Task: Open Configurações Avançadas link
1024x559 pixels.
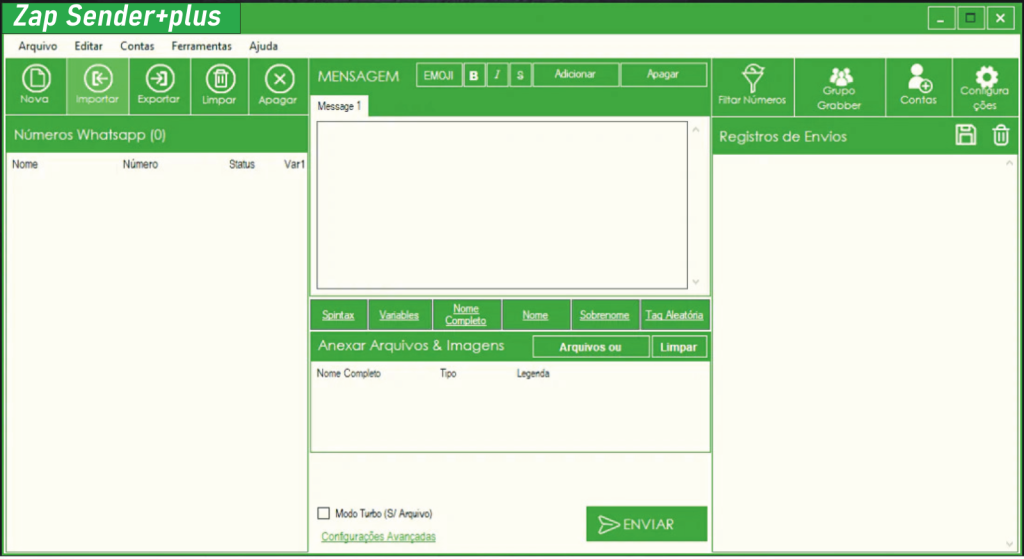Action: [x=378, y=536]
